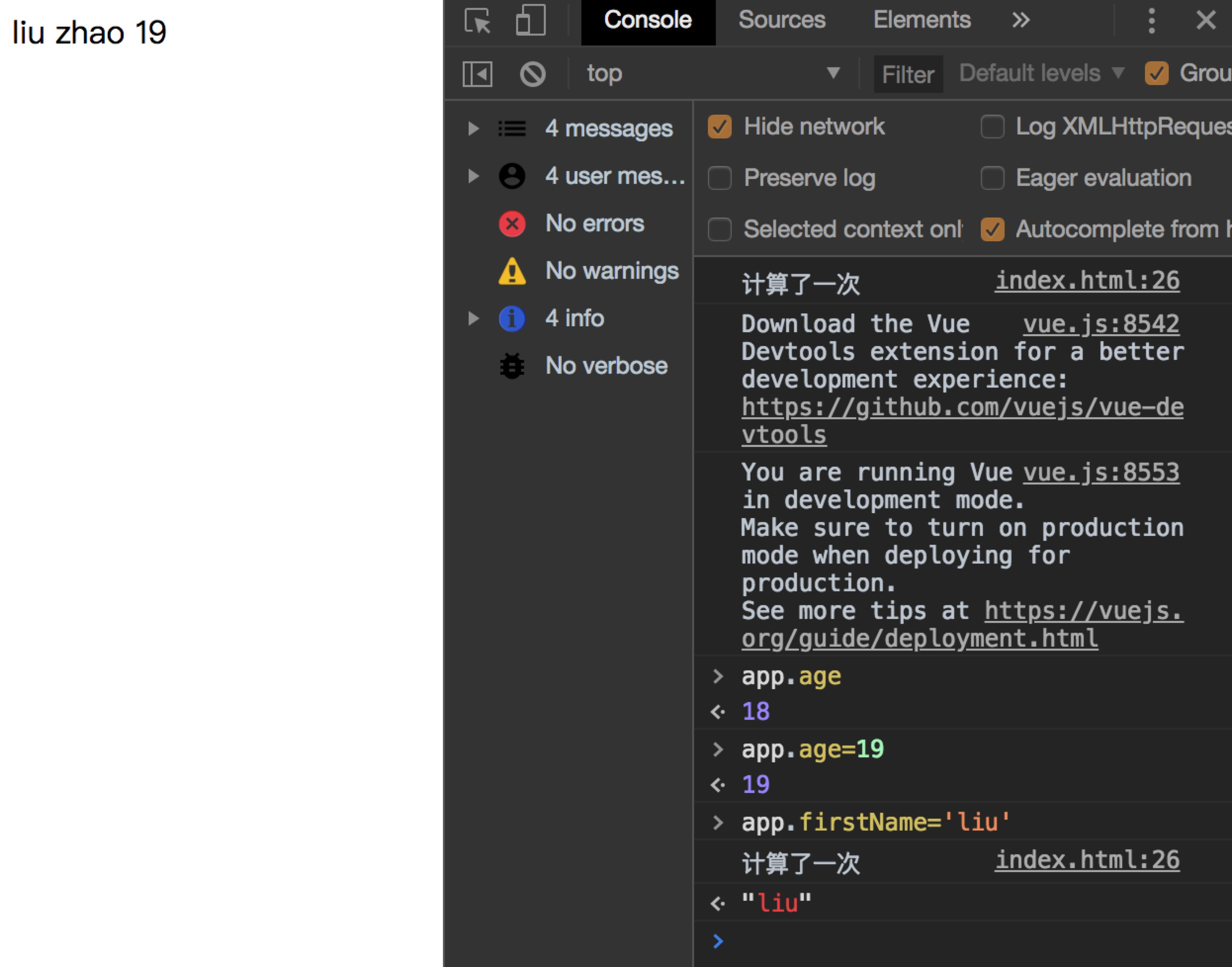
Task: Toggle the device toolbar icon
Action: click(x=530, y=21)
